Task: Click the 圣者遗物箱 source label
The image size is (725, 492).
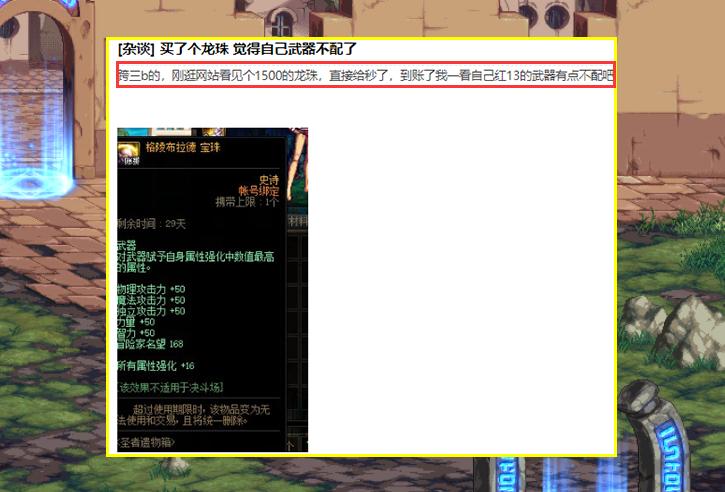Action: point(148,442)
